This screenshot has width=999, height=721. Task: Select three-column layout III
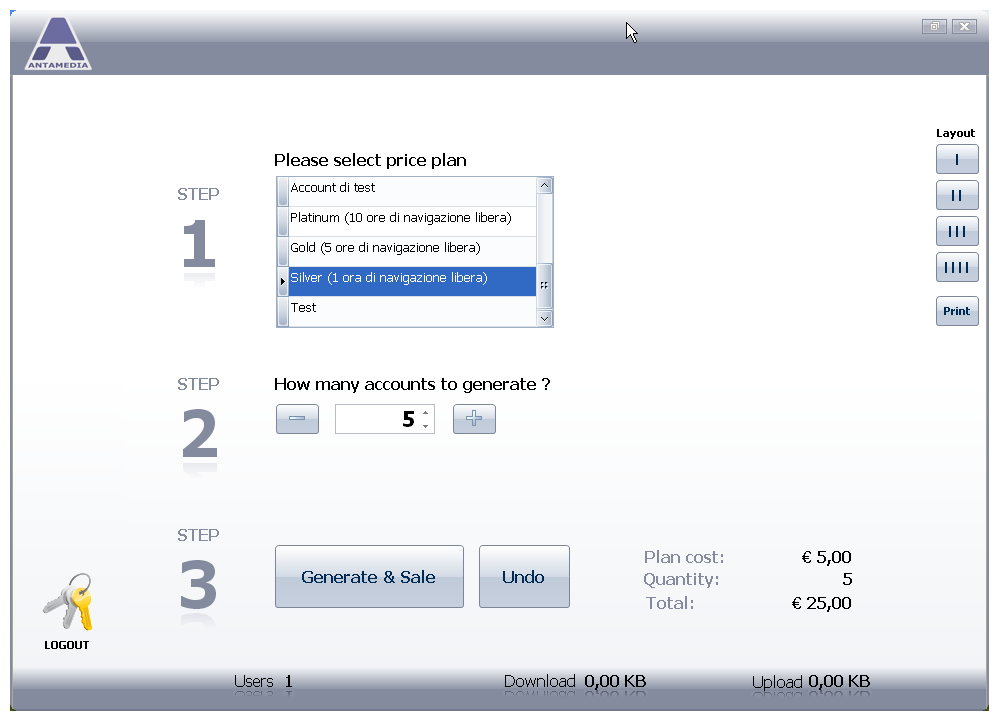957,231
